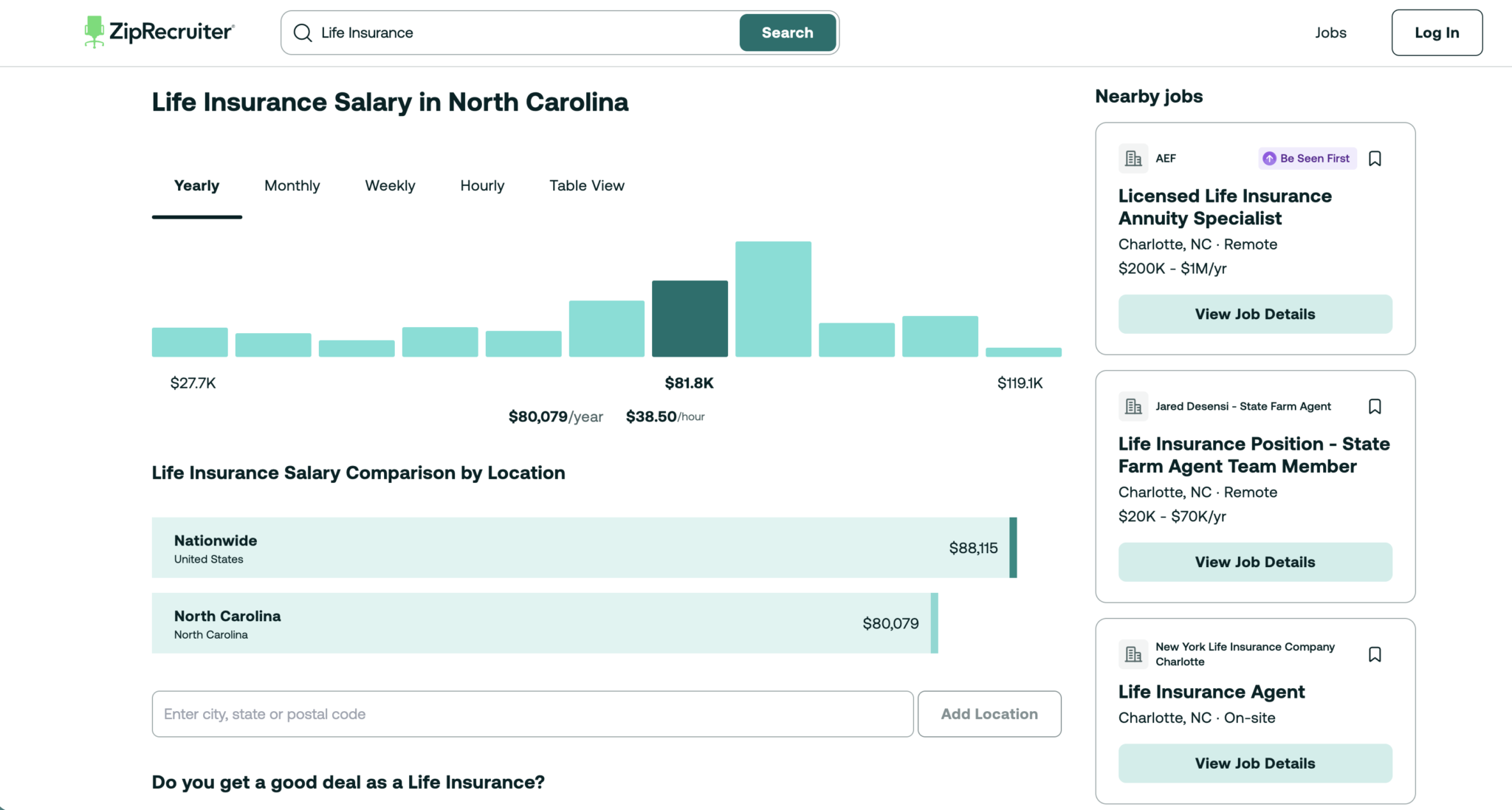Focus the city, state or postal code field
1512x810 pixels.
pos(532,714)
